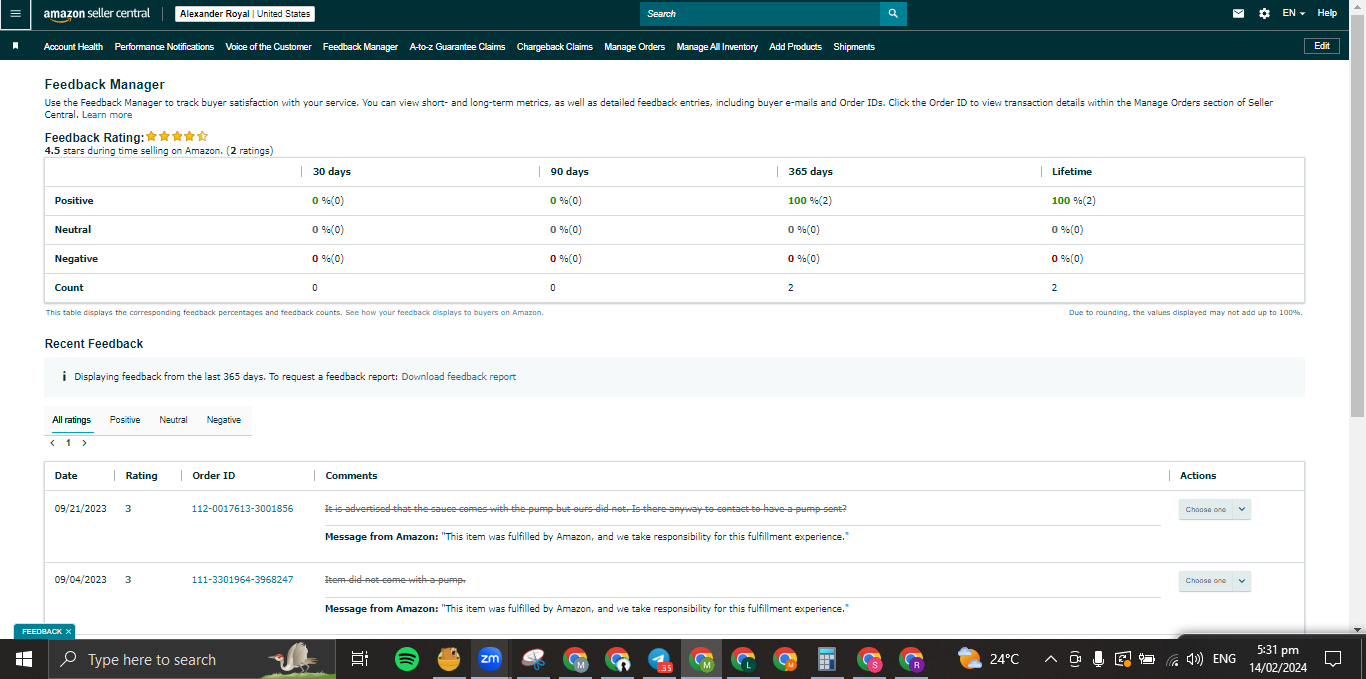This screenshot has height=679, width=1366.
Task: Click the info icon in Recent Feedback banner
Action: coord(64,377)
